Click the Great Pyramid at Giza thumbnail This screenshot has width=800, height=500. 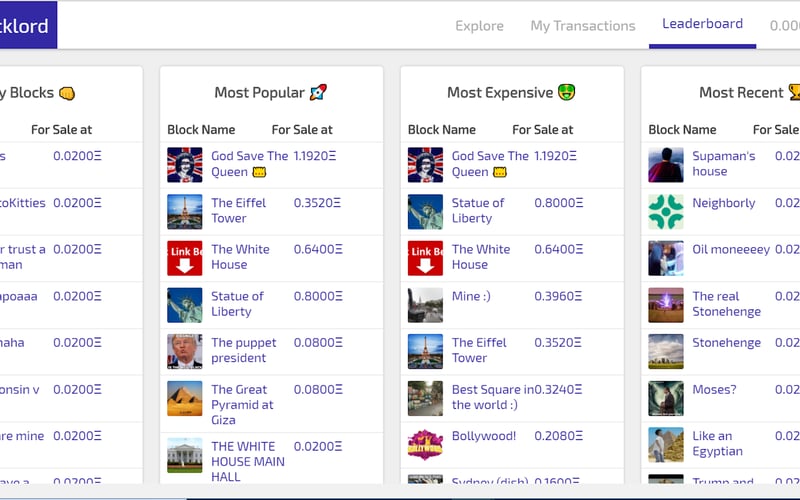point(185,398)
